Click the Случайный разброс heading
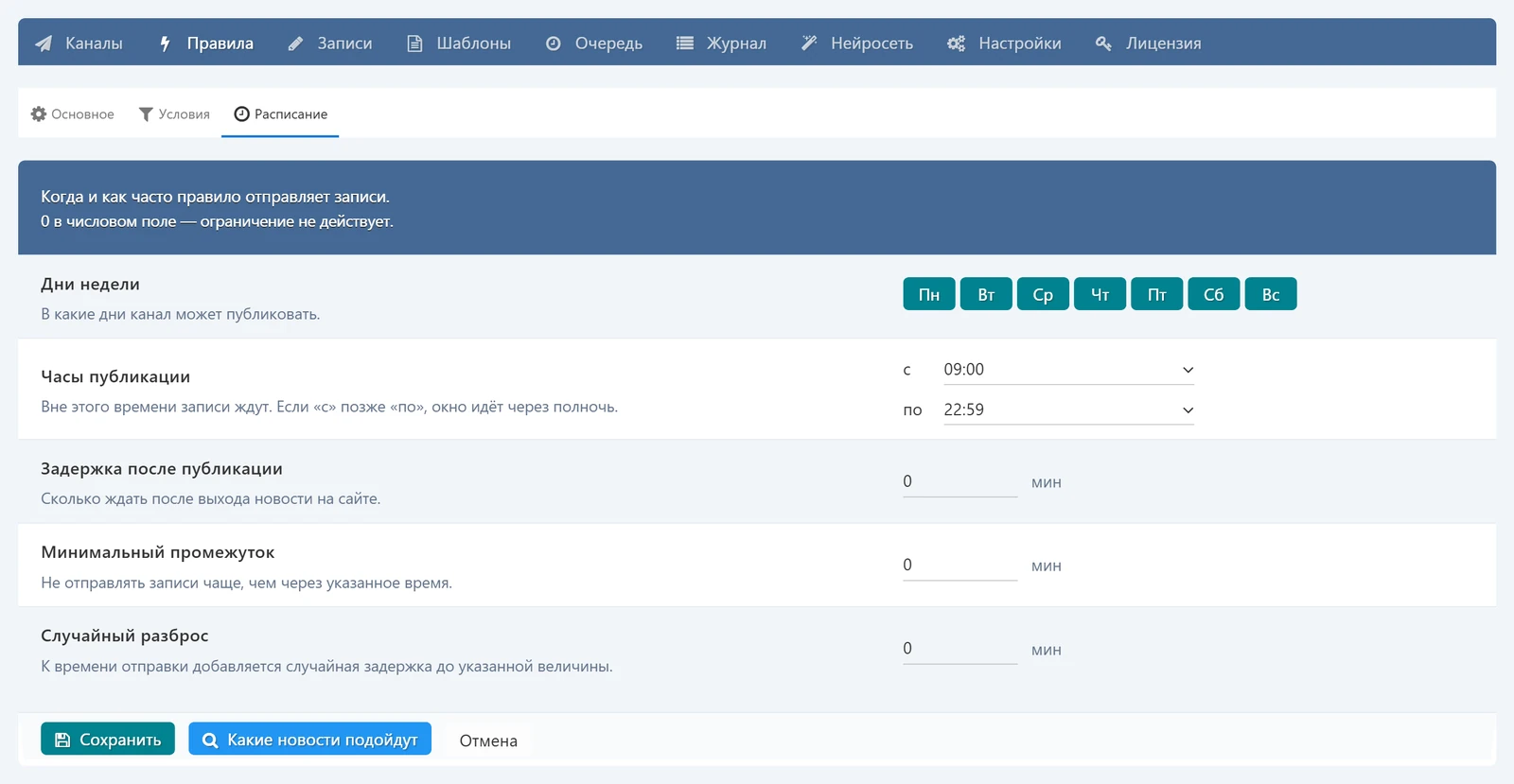 125,636
